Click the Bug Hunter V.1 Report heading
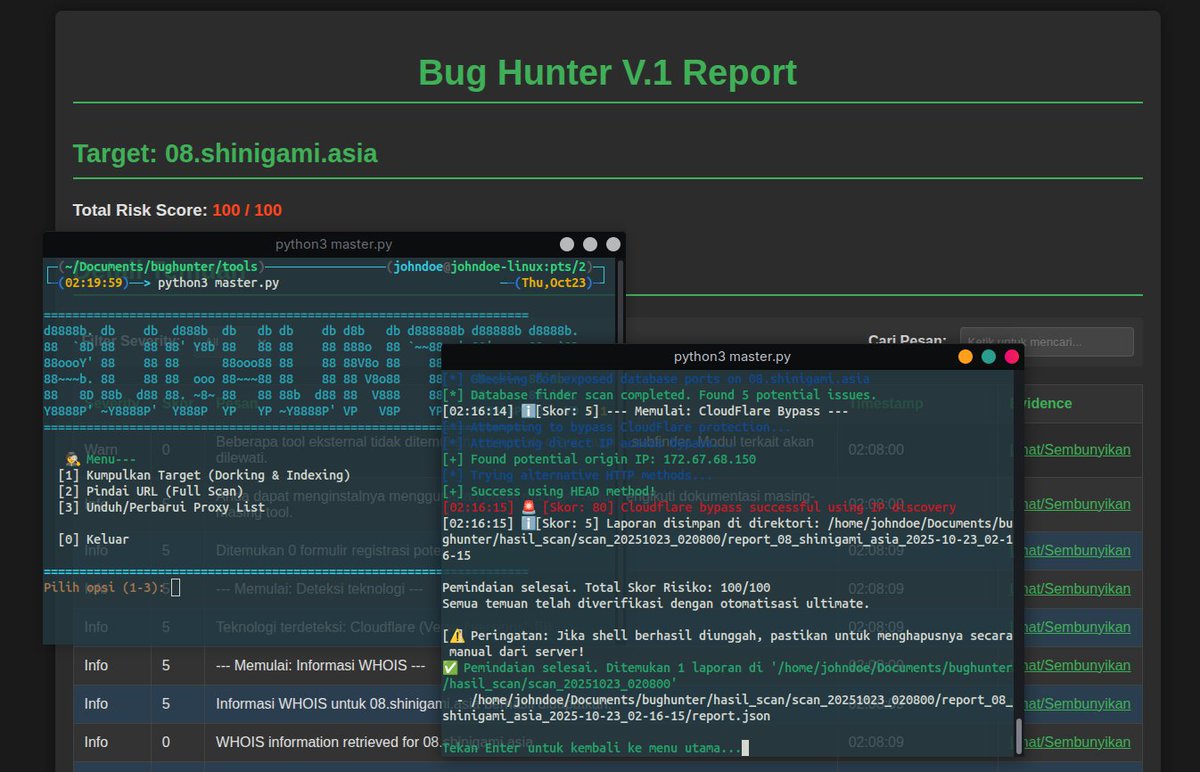Screen dimensions: 1200x772 point(607,73)
